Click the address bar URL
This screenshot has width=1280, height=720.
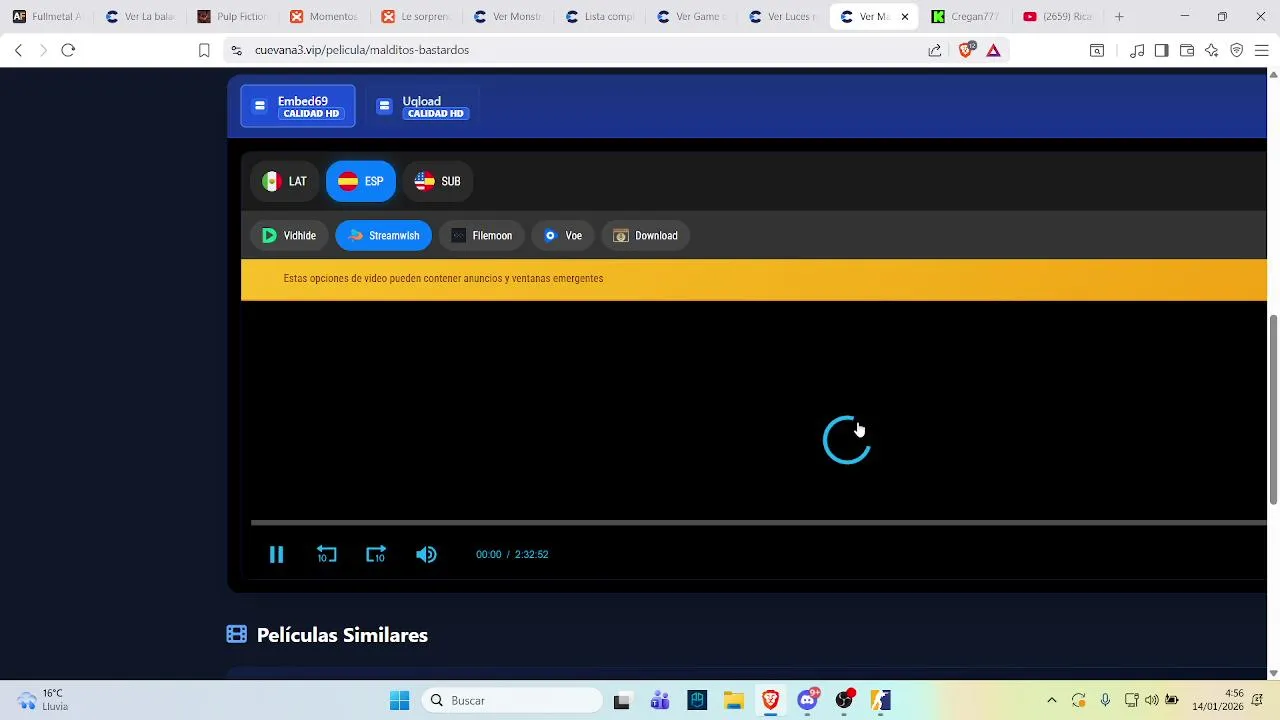[362, 50]
